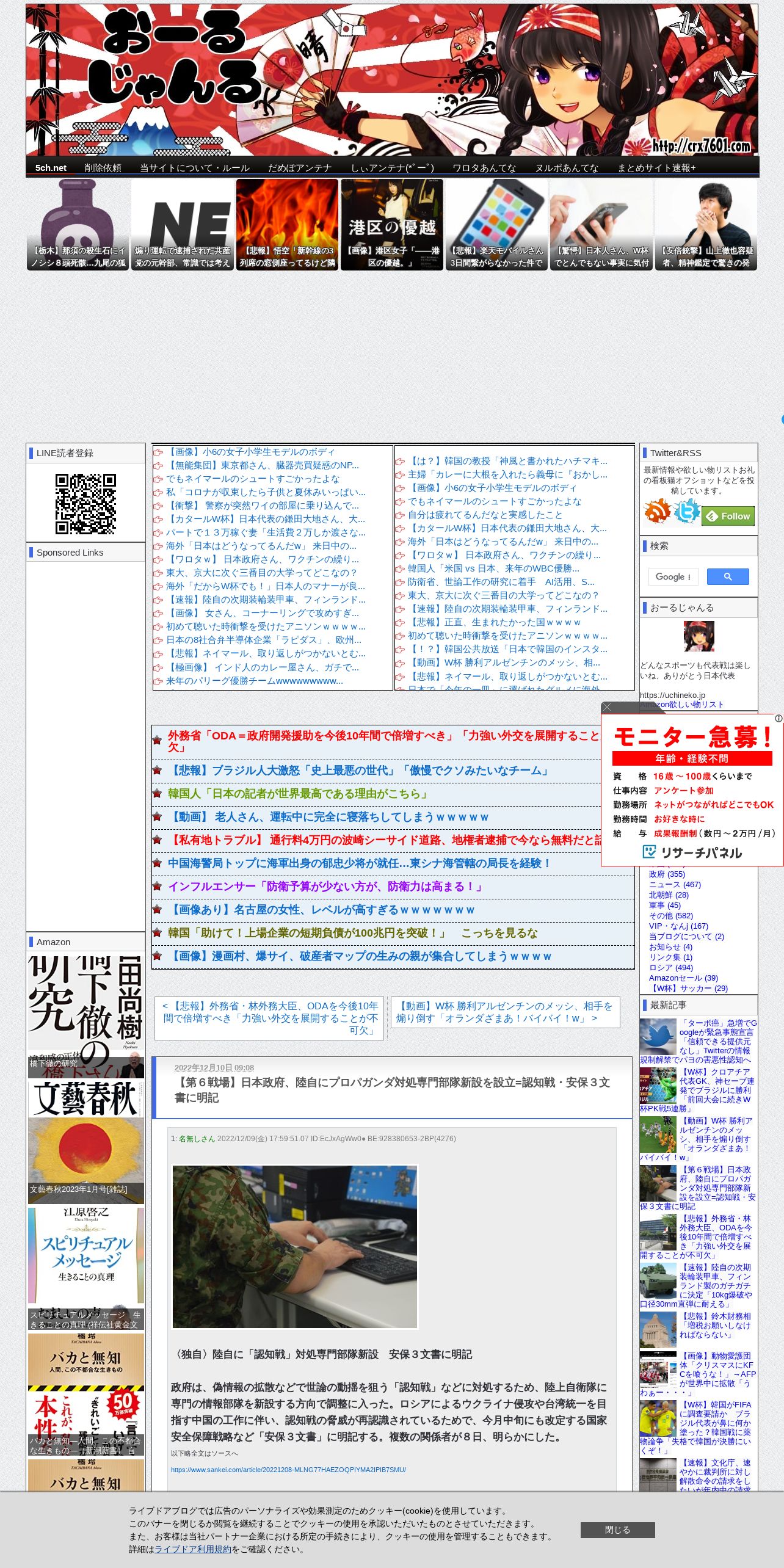Open headline 外務省「ODA＝政府開発援助 in red
Image resolution: width=784 pixels, height=1568 pixels.
click(383, 741)
